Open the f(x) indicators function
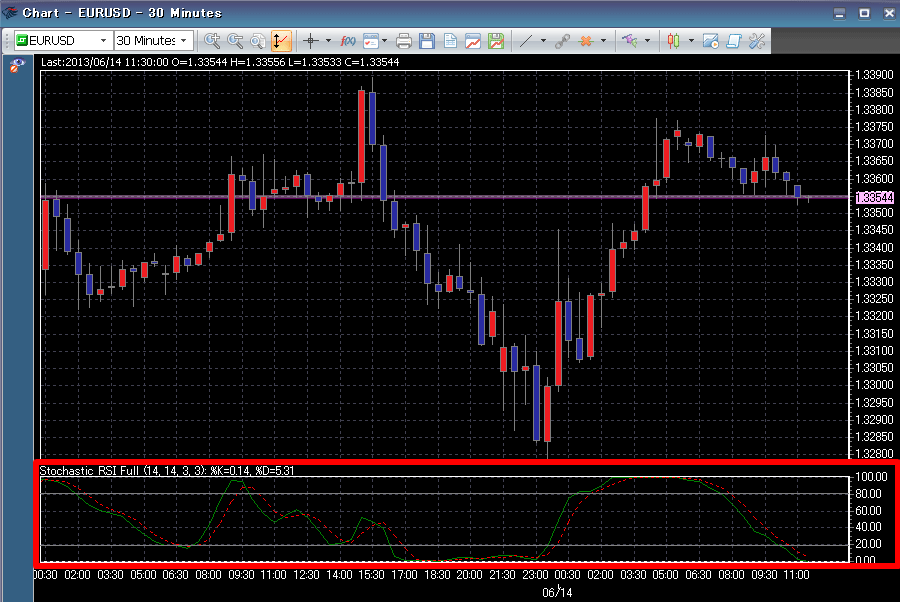Screen dimensions: 900x602 click(348, 41)
